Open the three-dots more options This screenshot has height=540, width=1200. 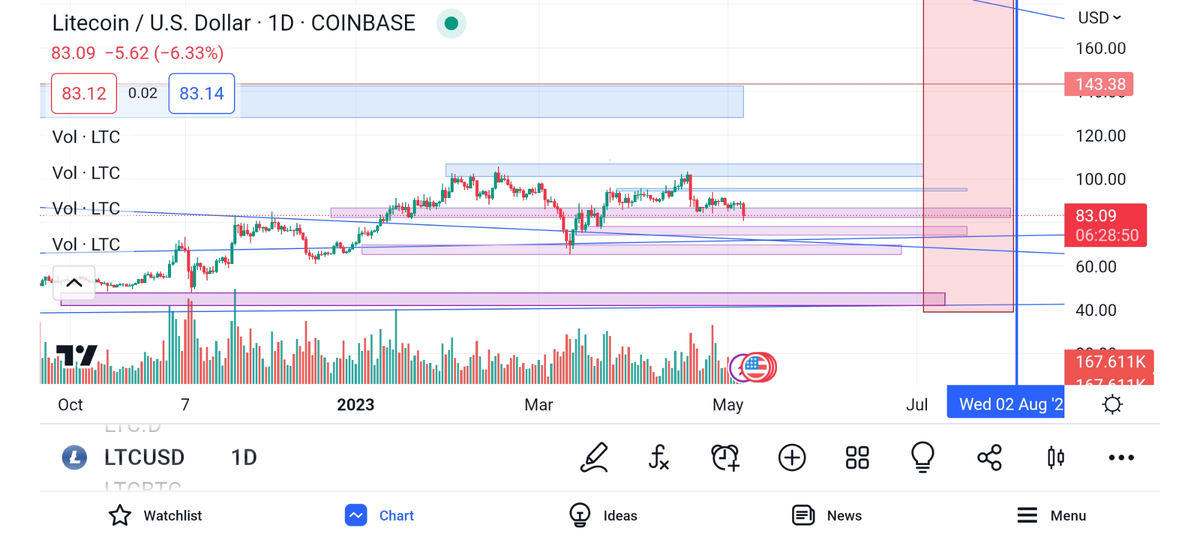pos(1121,458)
